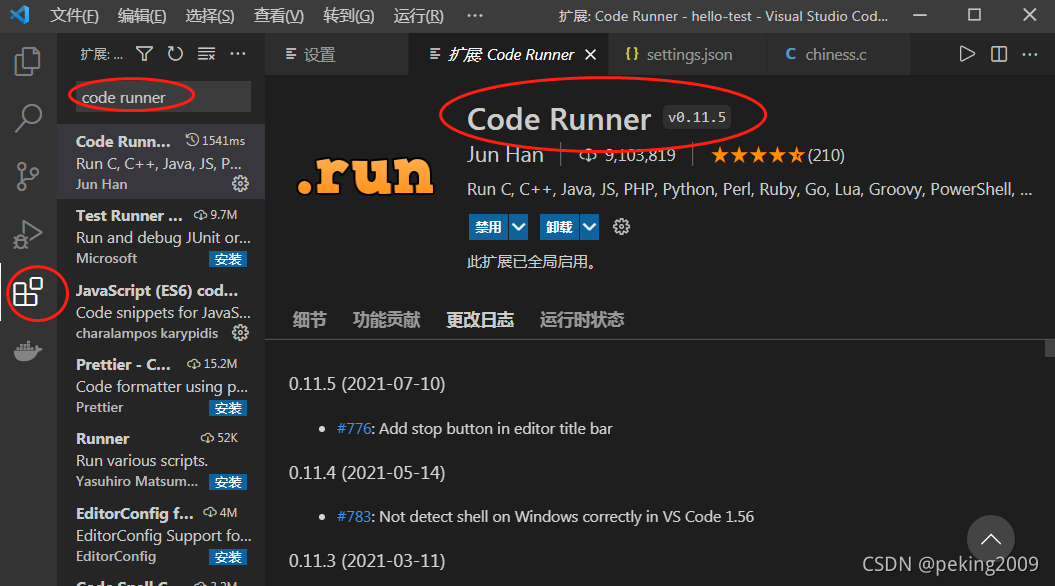This screenshot has height=586, width=1055.
Task: Open the 编辑(E) menu
Action: pos(142,15)
